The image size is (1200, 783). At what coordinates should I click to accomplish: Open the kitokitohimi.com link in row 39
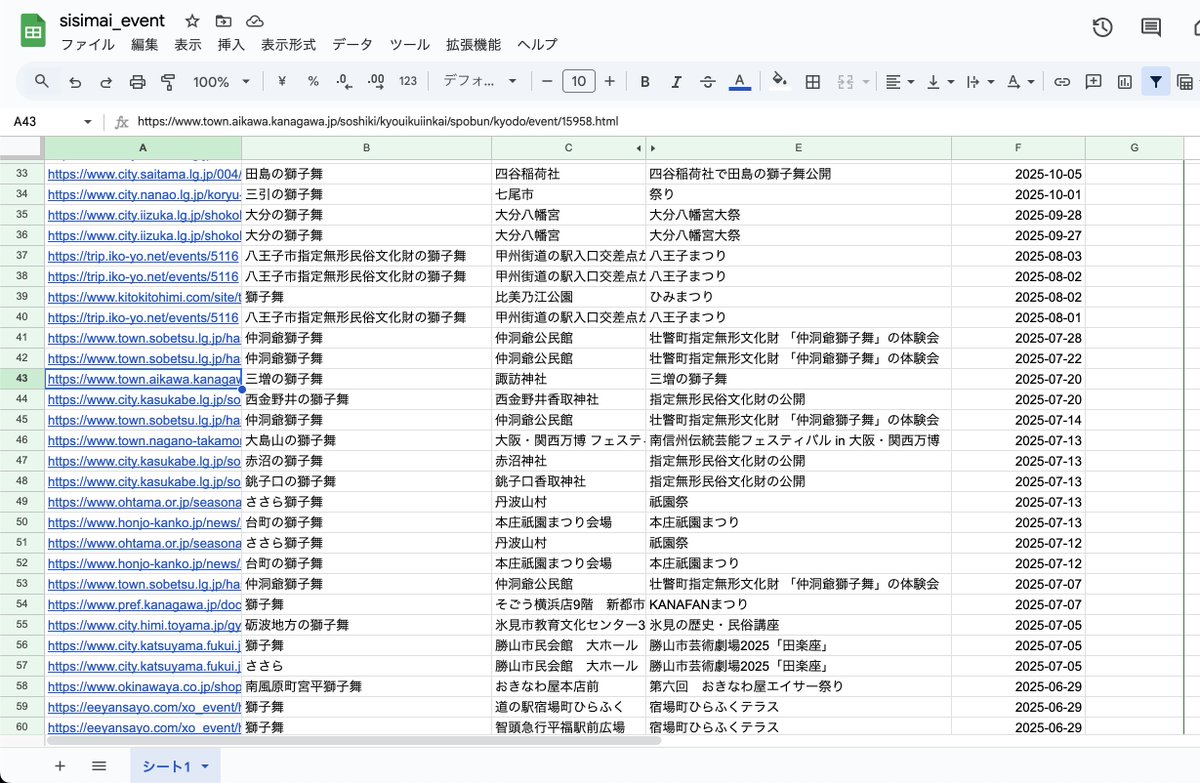(x=144, y=297)
